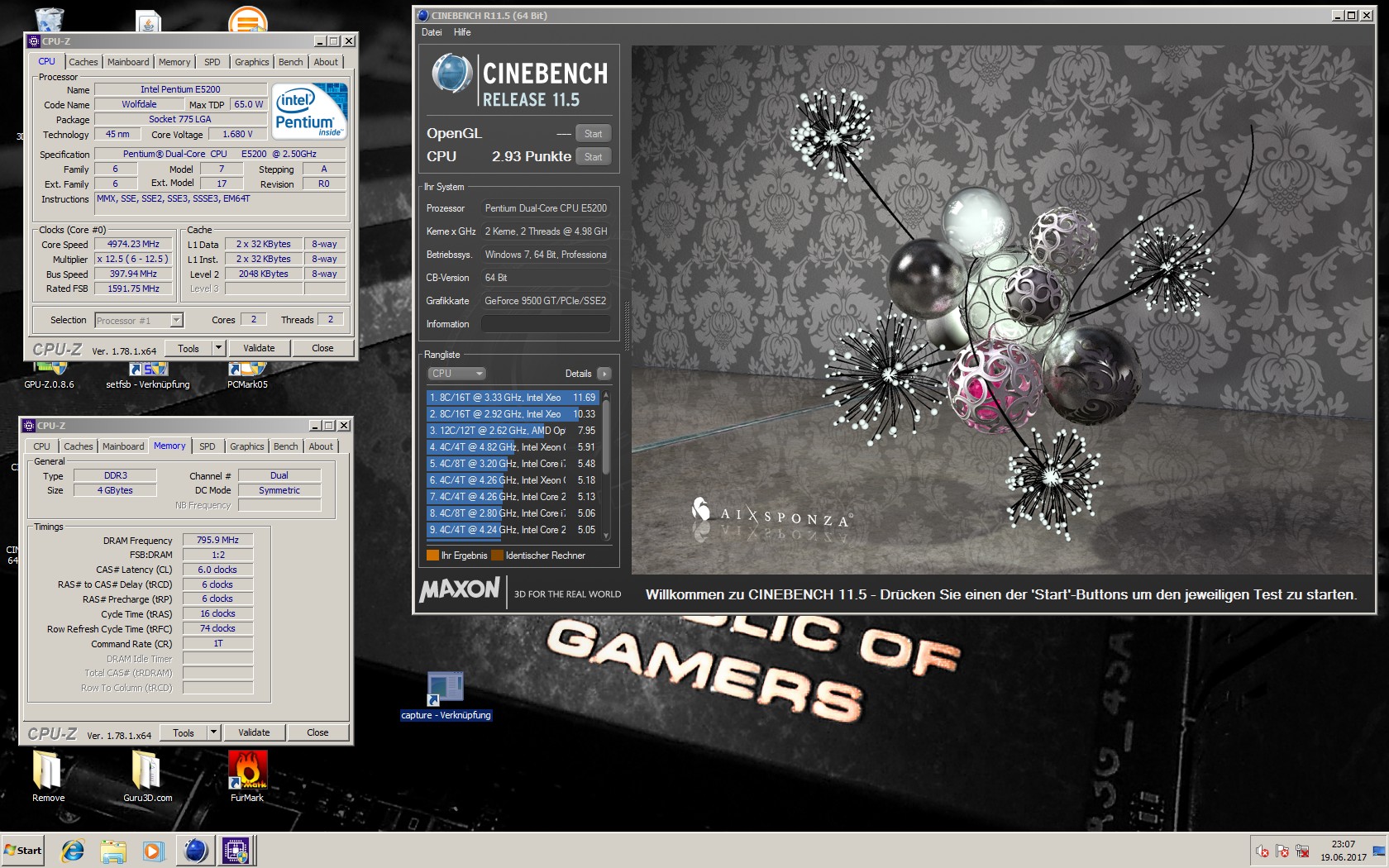Switch to CPU-Z taskbar icon
The height and width of the screenshot is (868, 1389).
click(236, 850)
